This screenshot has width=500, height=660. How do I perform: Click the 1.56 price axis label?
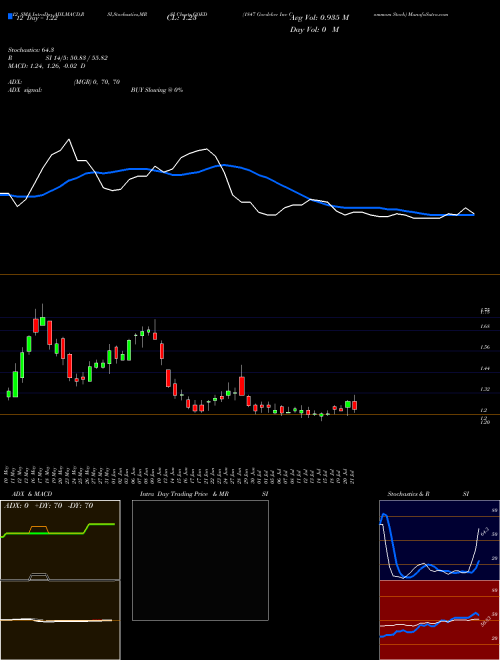(x=484, y=347)
